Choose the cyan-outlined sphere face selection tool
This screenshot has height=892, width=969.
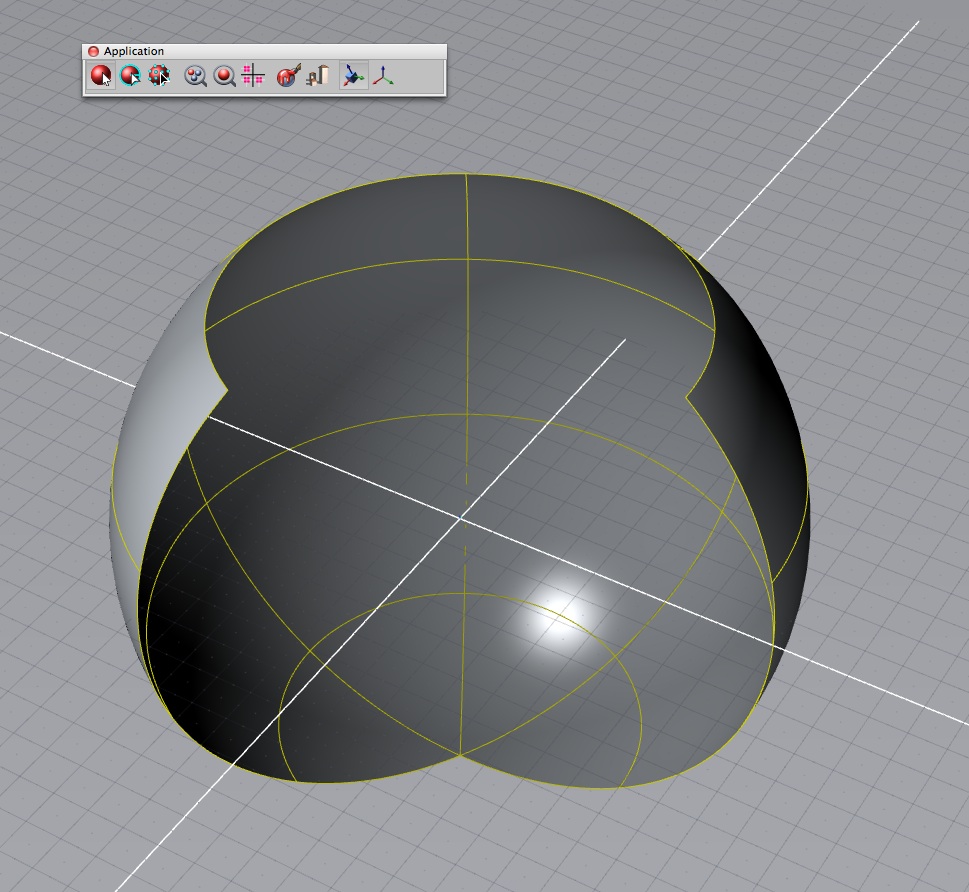[x=130, y=76]
